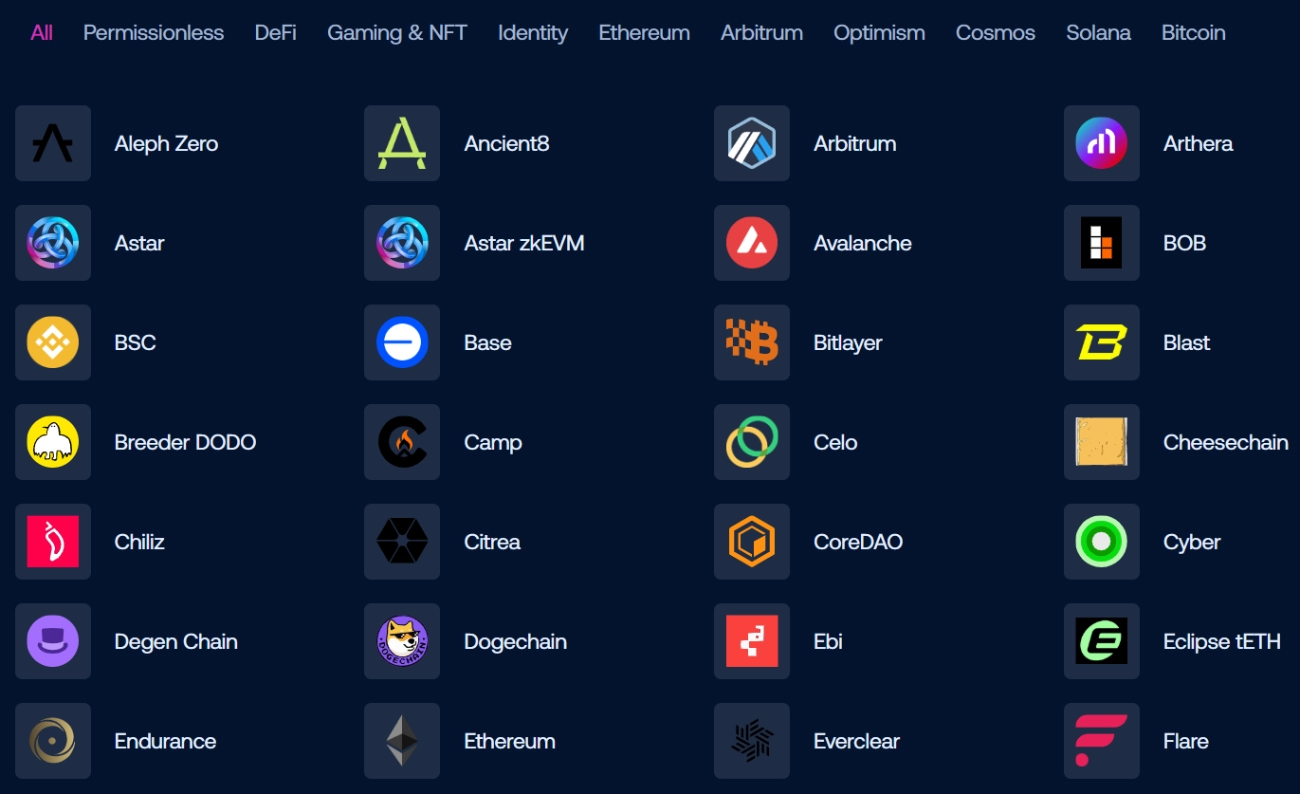Click the Arthera gradient circle icon

pyautogui.click(x=1101, y=143)
